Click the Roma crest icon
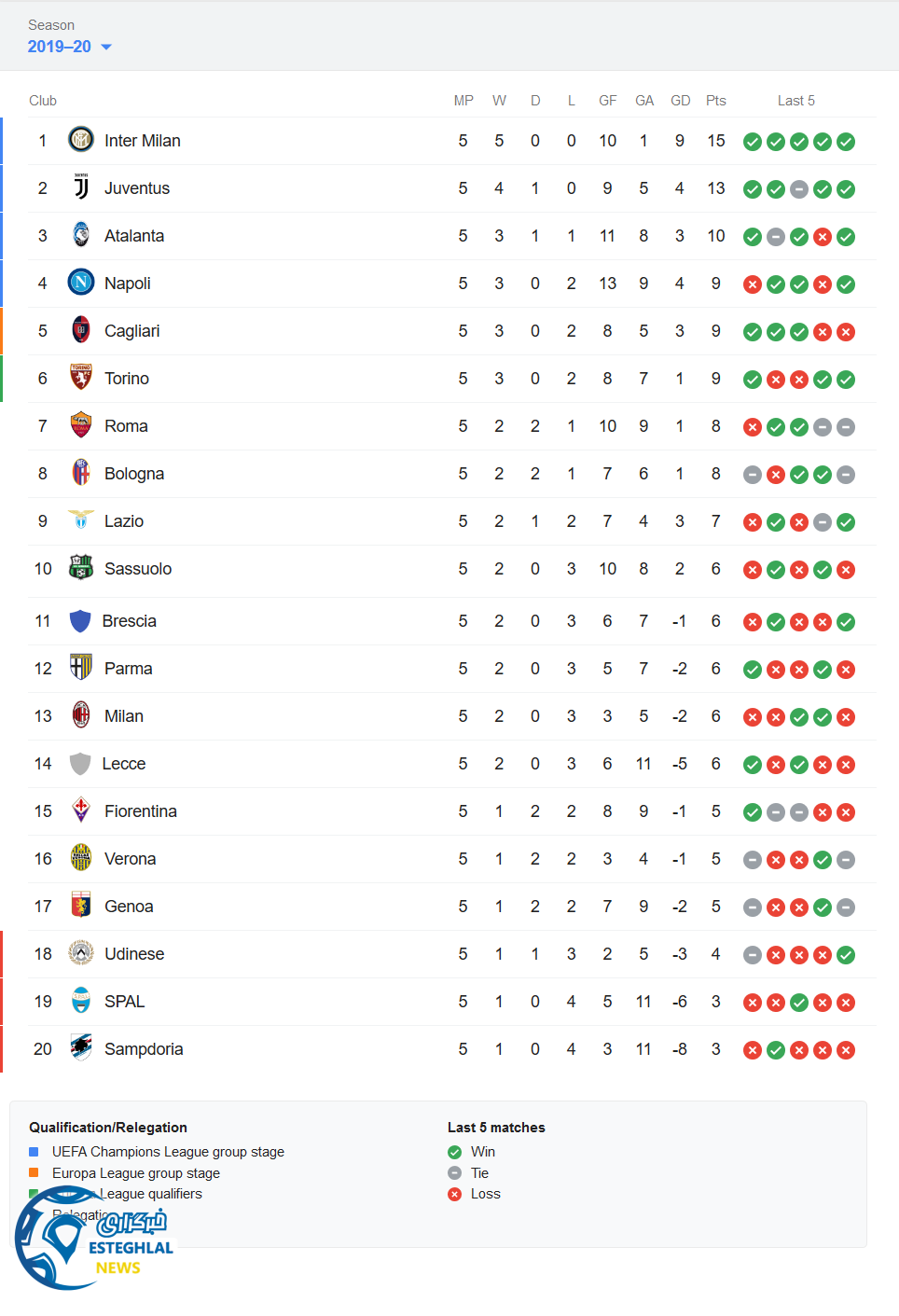Image resolution: width=899 pixels, height=1316 pixels. [x=81, y=425]
